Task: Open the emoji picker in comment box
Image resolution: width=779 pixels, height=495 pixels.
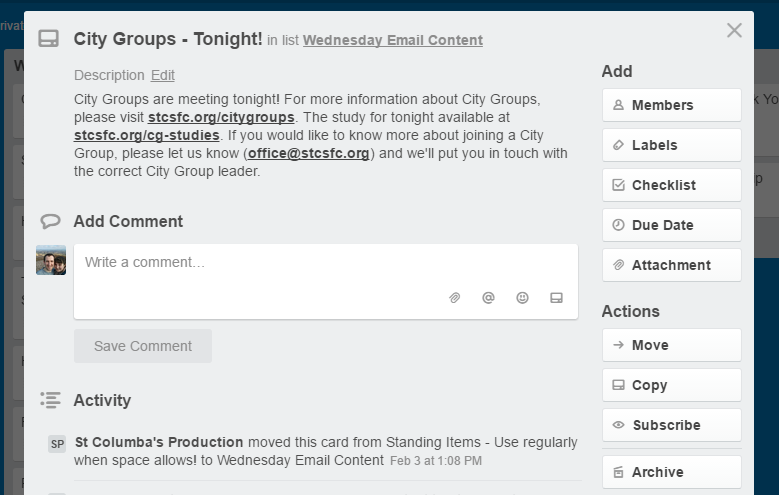Action: coord(522,298)
